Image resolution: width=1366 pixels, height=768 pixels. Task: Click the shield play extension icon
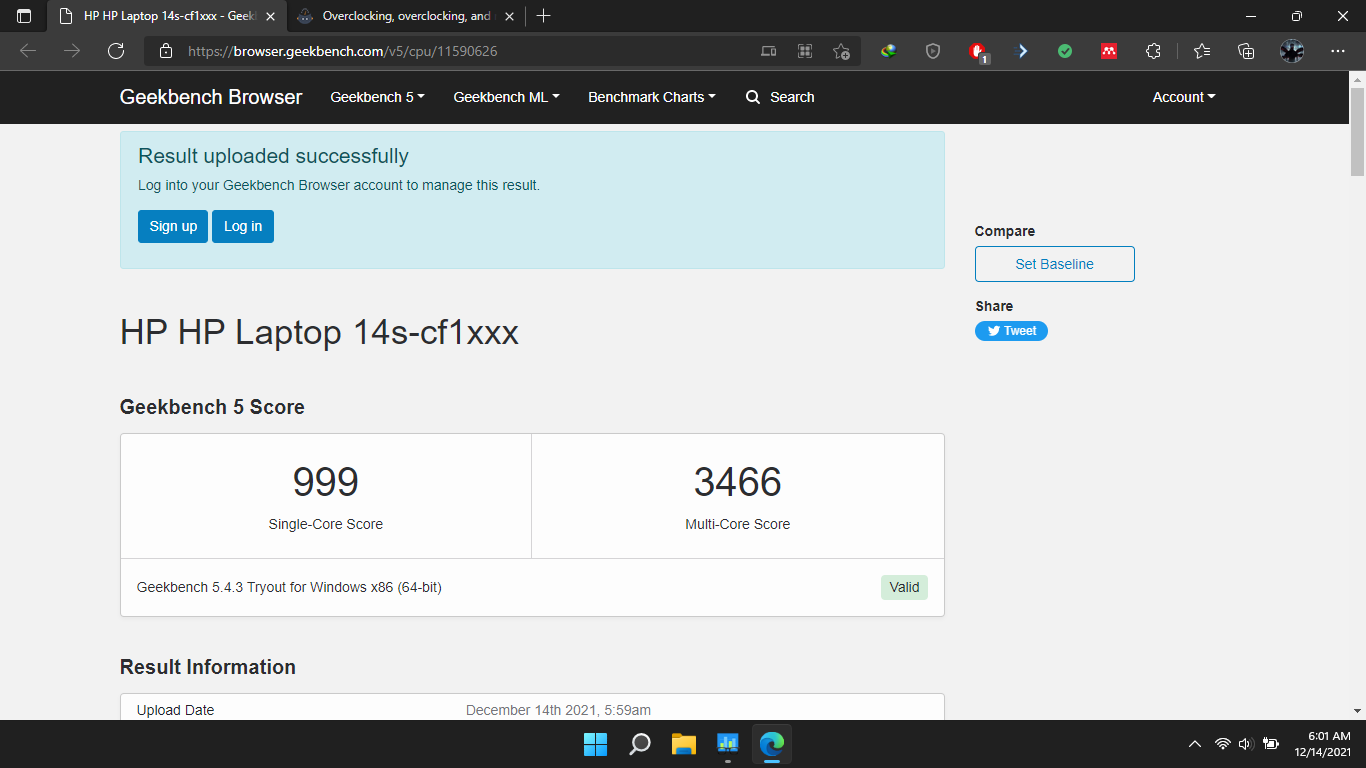933,51
